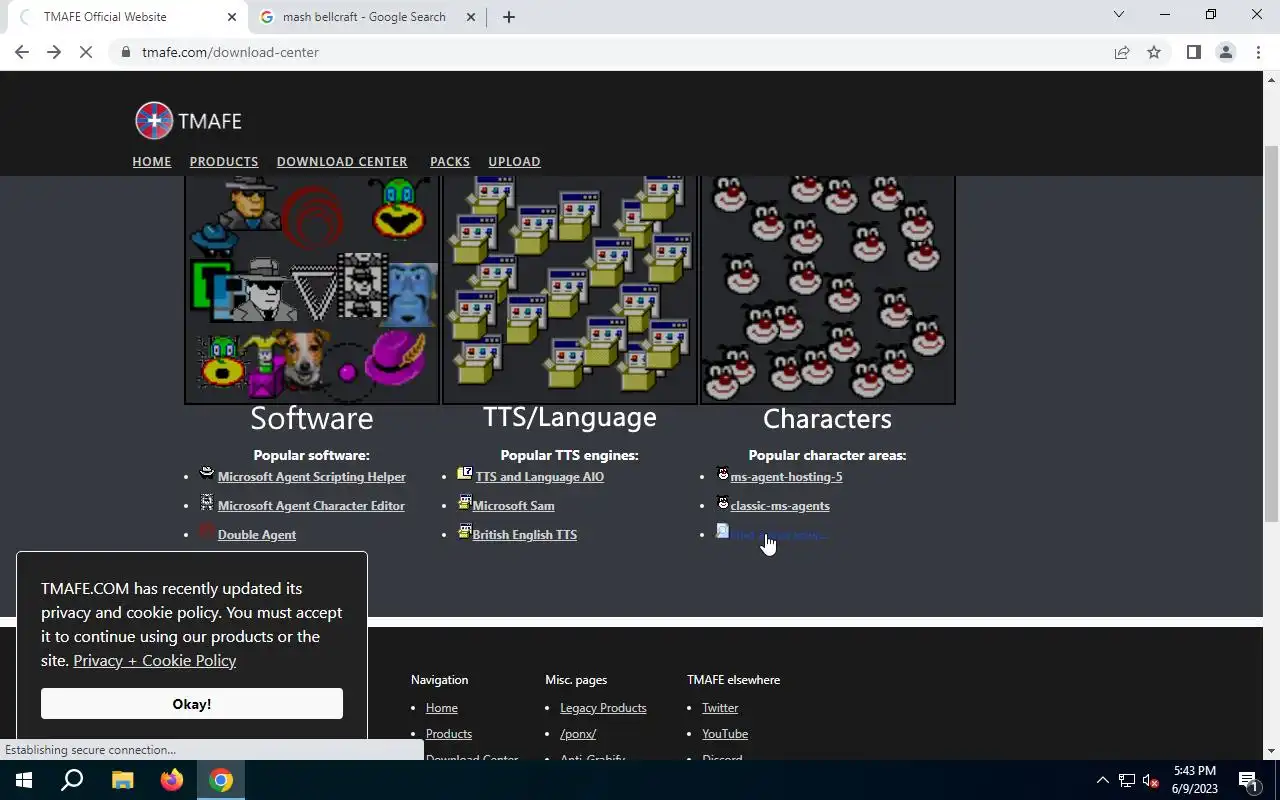Open the British English TTS link
Viewport: 1280px width, 800px height.
click(x=525, y=535)
